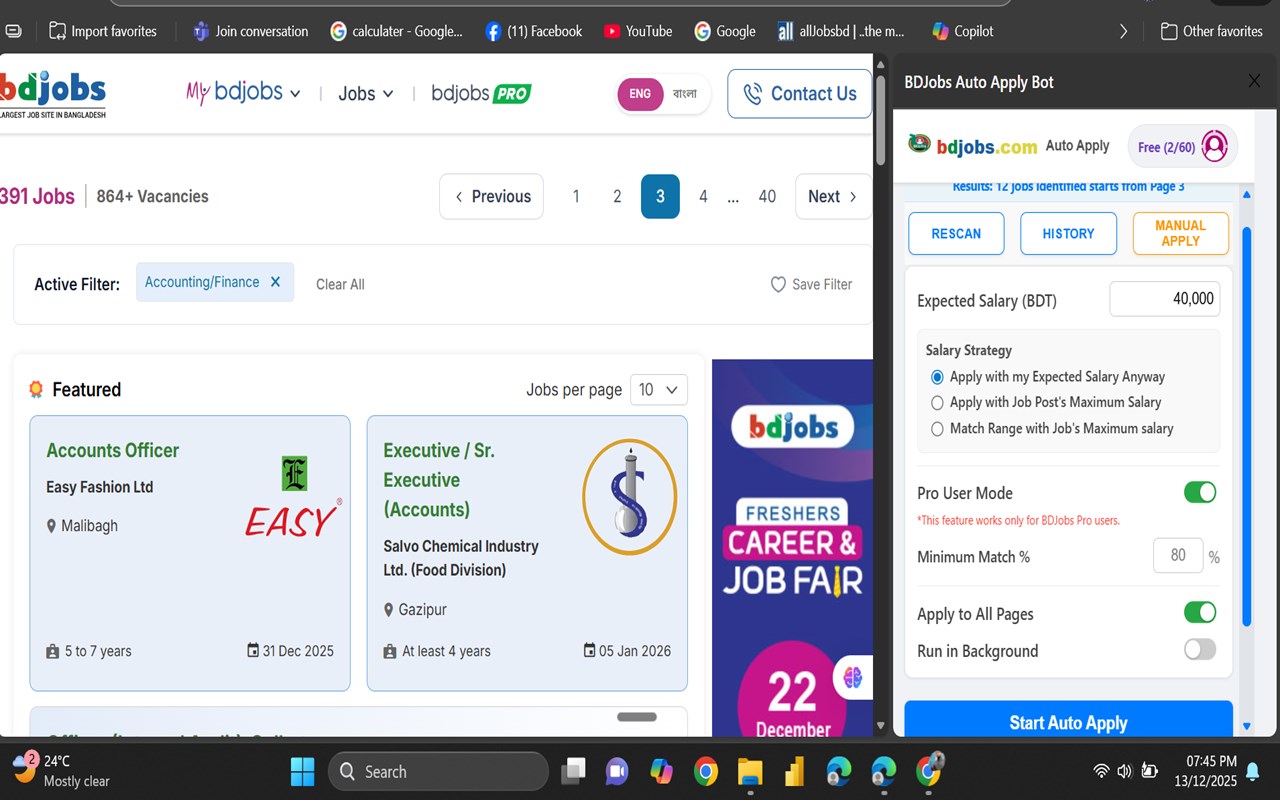Go to results page 40
This screenshot has height=800, width=1280.
(767, 197)
